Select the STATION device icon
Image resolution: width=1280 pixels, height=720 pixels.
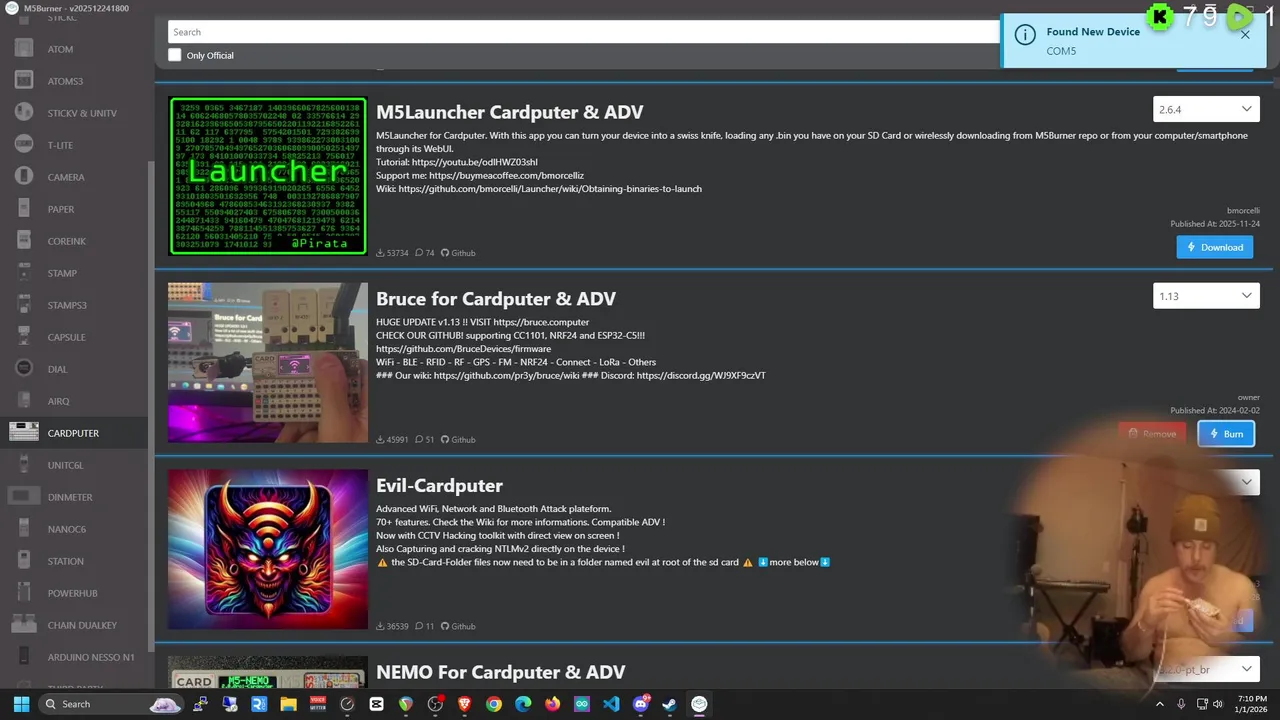24,561
